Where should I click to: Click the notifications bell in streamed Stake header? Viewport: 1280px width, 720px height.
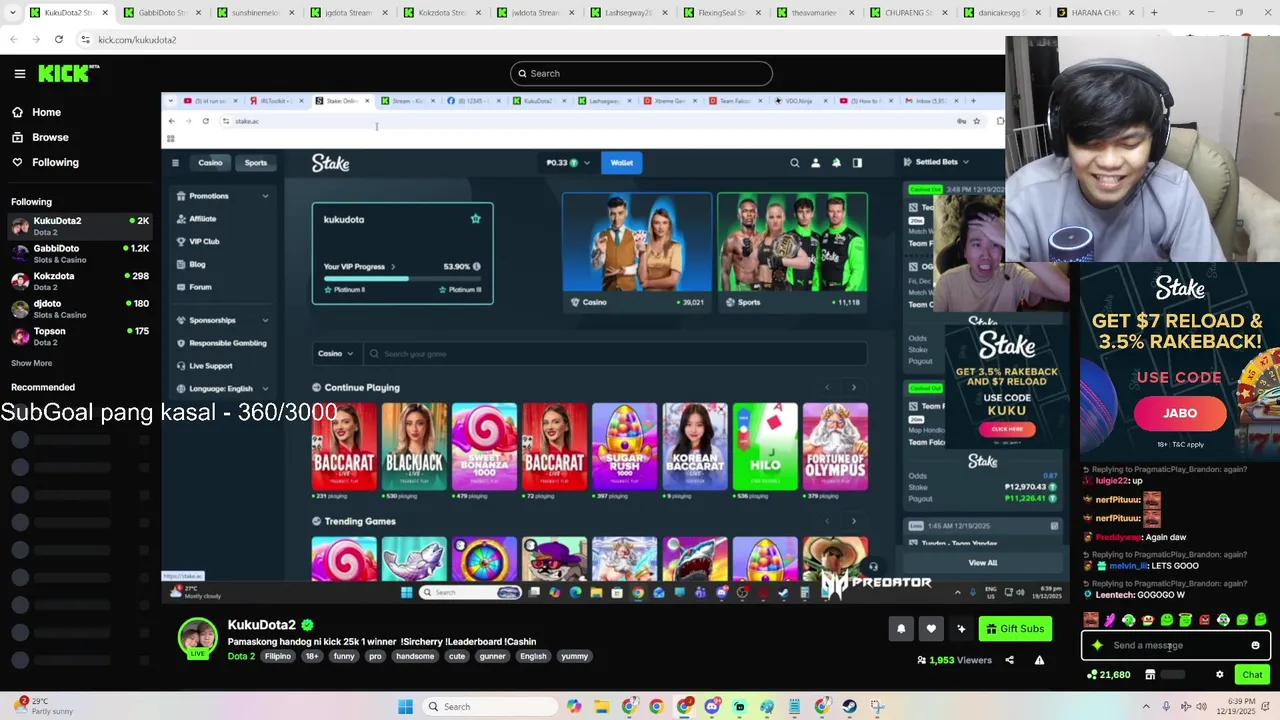tap(836, 163)
